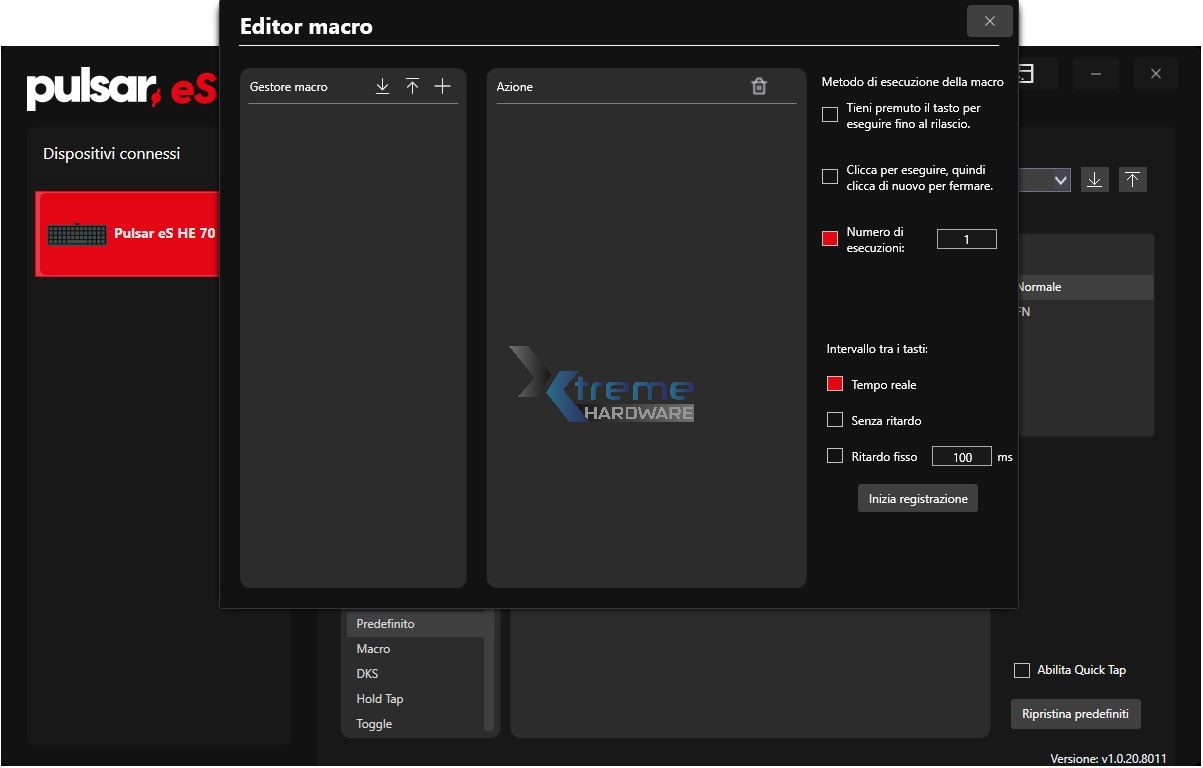Click the export macro up-arrow icon

coord(412,87)
